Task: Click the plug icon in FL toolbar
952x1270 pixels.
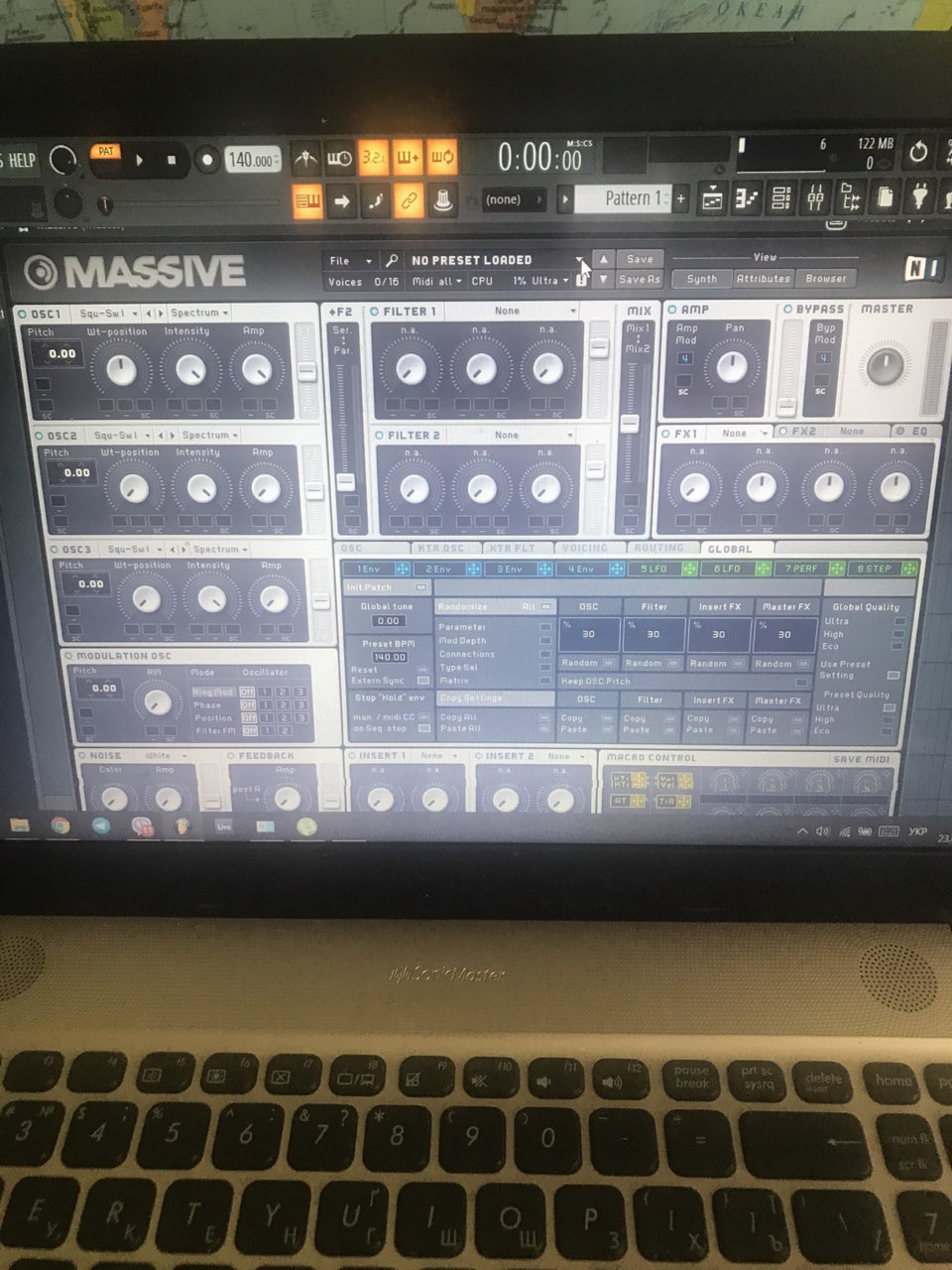Action: click(919, 196)
